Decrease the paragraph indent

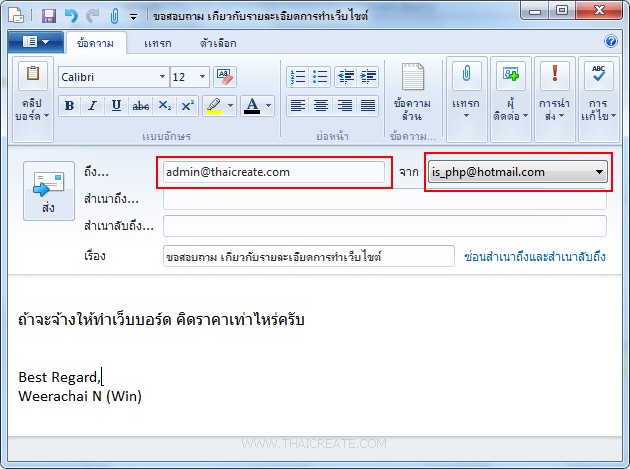(x=346, y=77)
